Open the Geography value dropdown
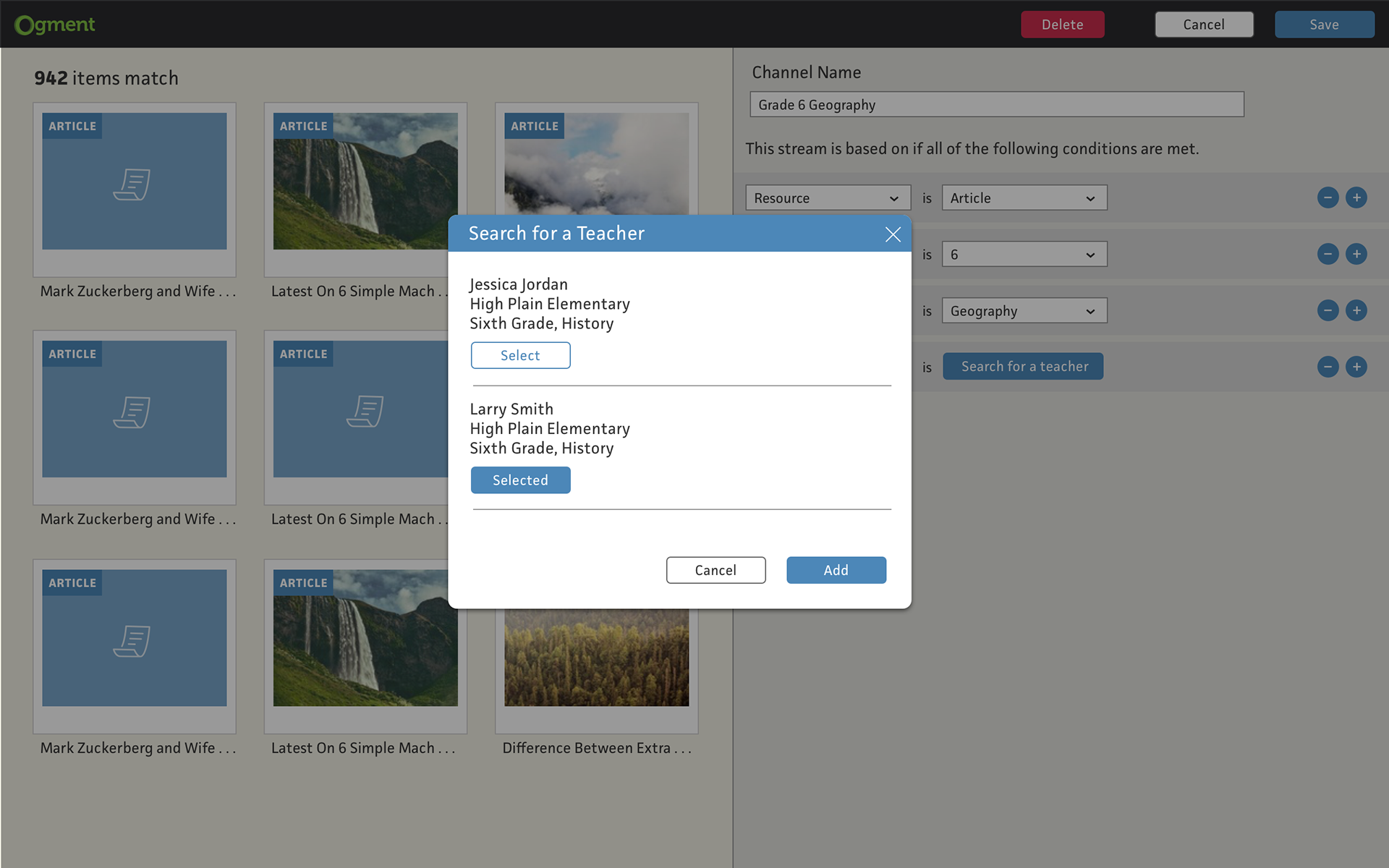Image resolution: width=1389 pixels, height=868 pixels. (1024, 310)
